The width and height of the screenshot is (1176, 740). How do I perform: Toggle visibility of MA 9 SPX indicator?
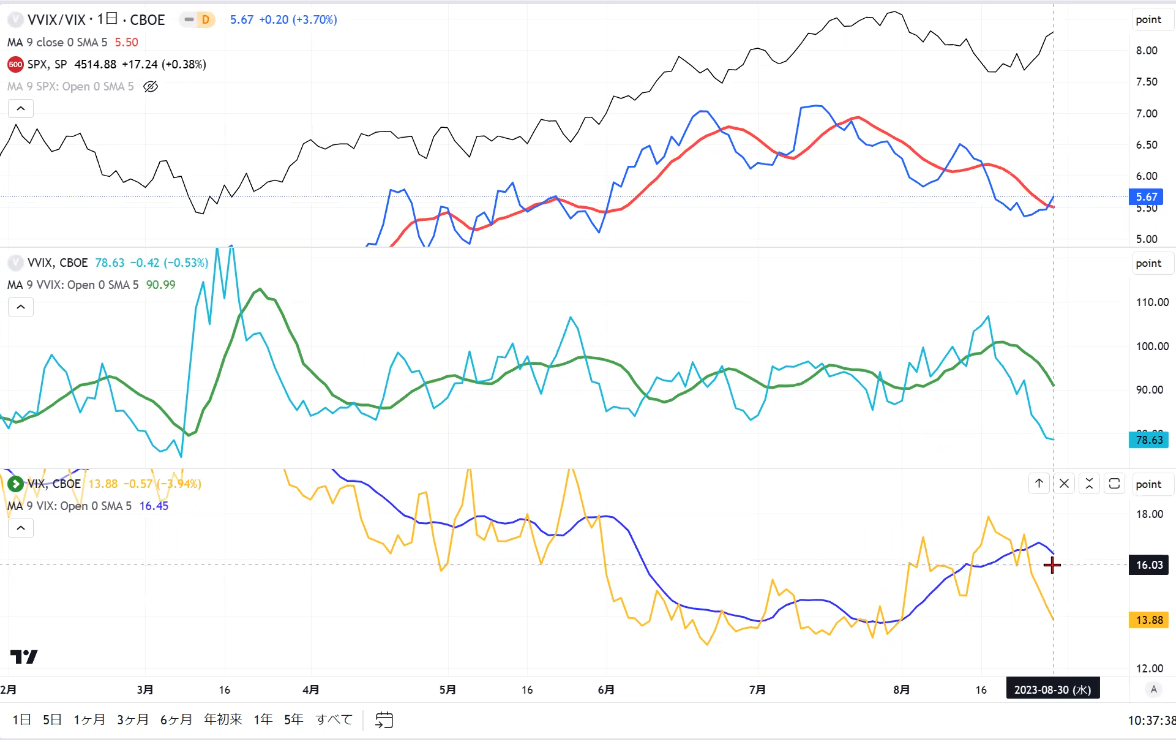151,86
